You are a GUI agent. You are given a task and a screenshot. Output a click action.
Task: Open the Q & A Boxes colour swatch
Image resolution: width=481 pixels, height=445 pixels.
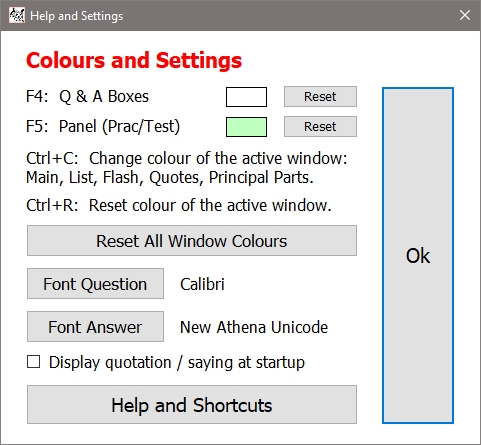coord(246,97)
